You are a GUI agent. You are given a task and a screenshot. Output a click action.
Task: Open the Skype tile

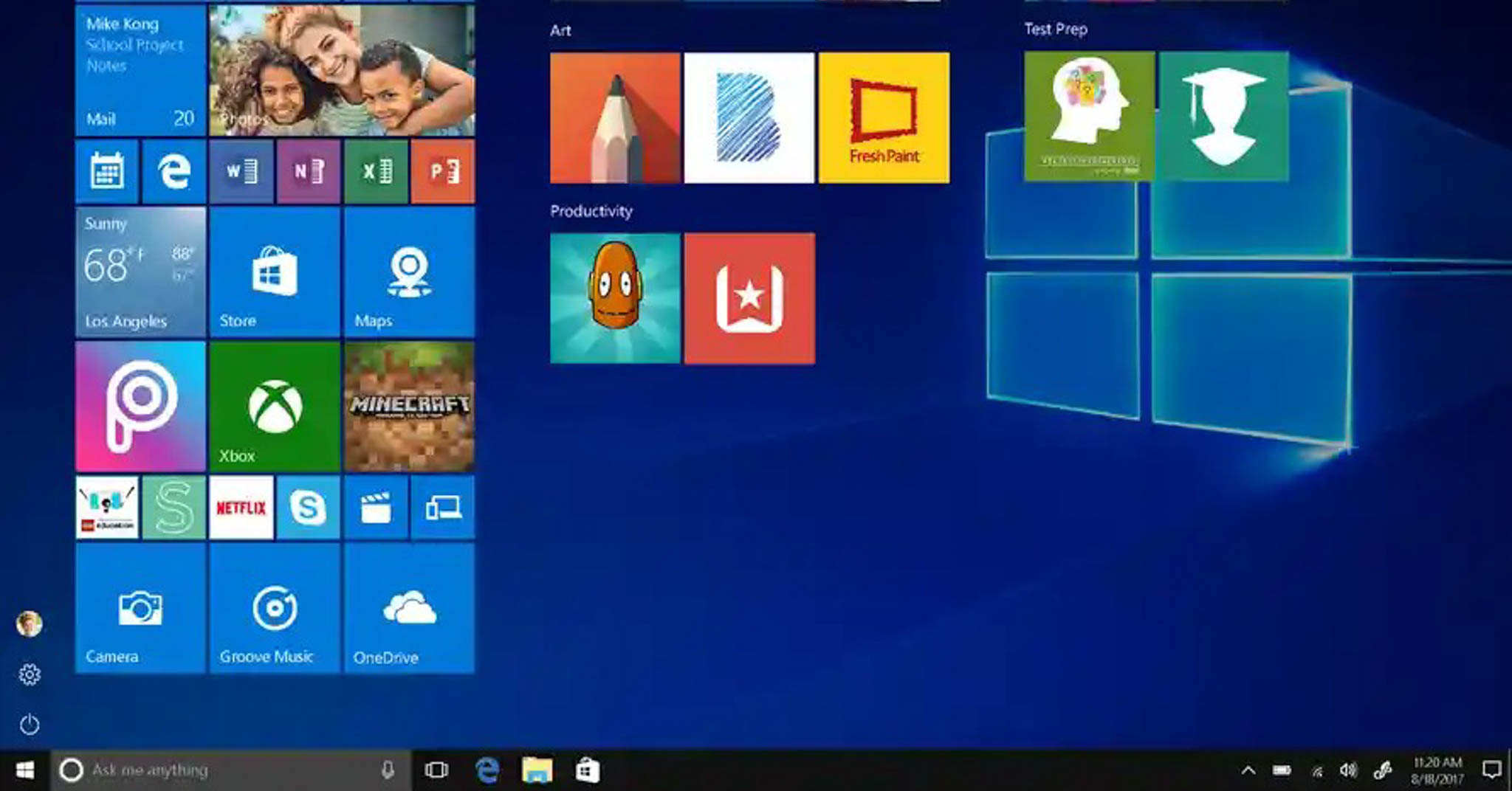309,508
